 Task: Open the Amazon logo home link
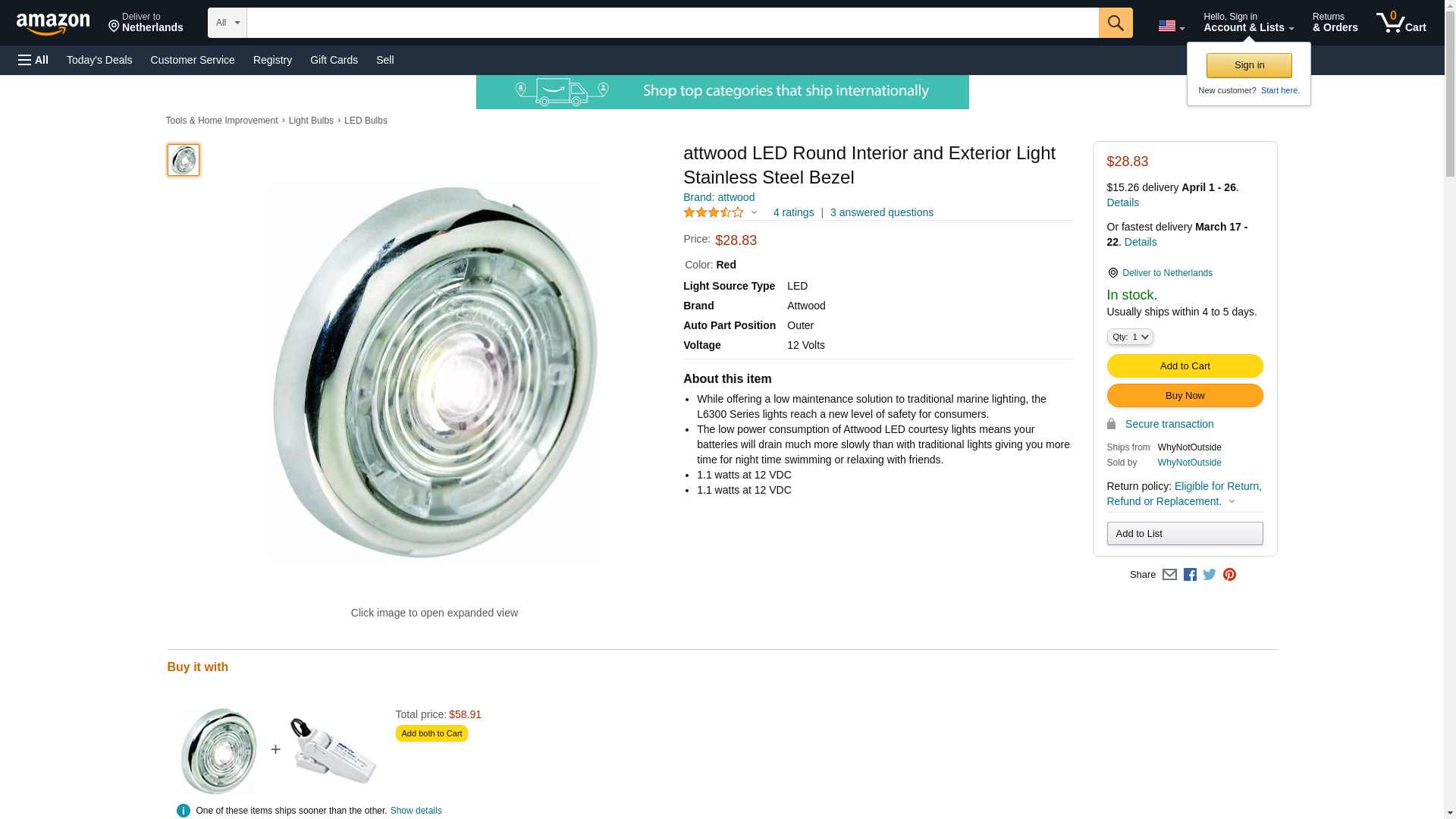[53, 24]
